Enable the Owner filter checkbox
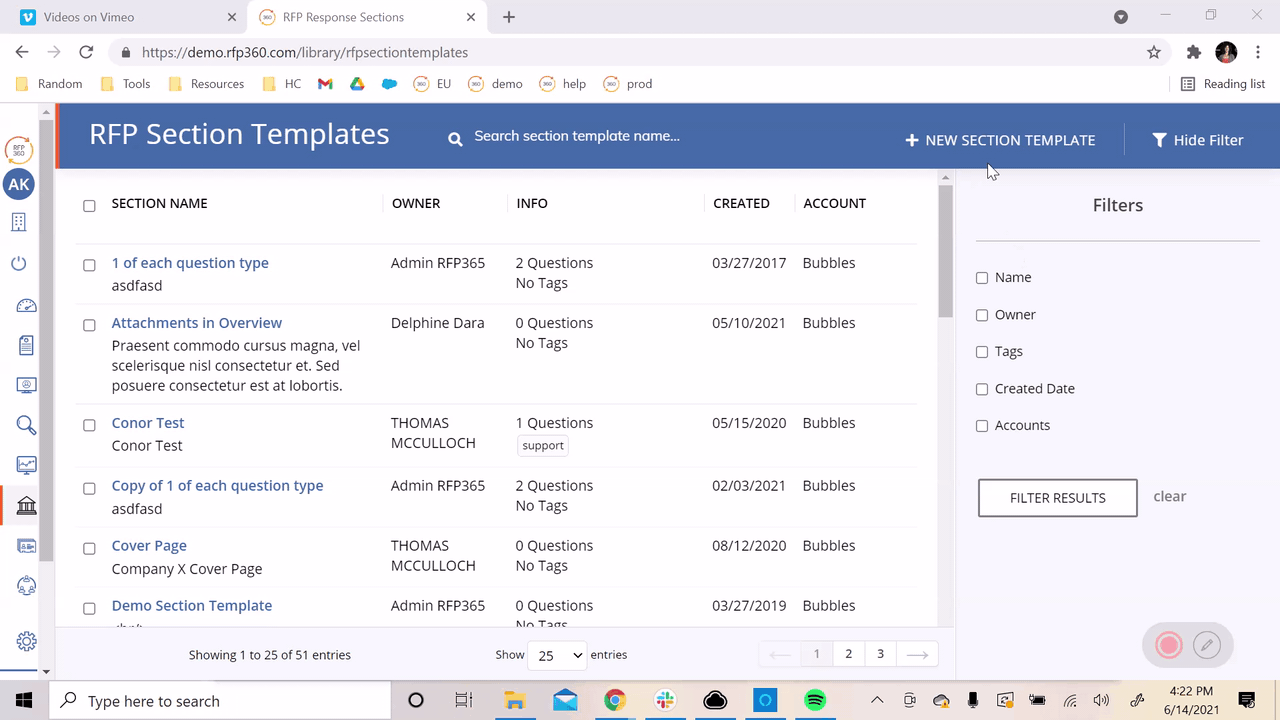The height and width of the screenshot is (720, 1280). [x=982, y=315]
